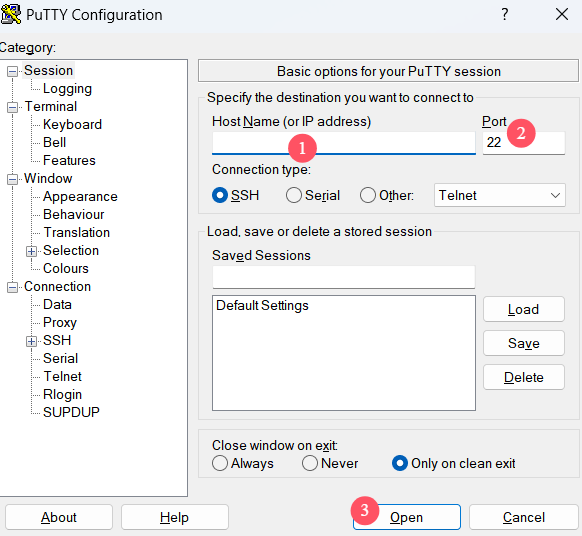This screenshot has width=582, height=536.
Task: Collapse the Session tree node
Action: click(x=12, y=71)
